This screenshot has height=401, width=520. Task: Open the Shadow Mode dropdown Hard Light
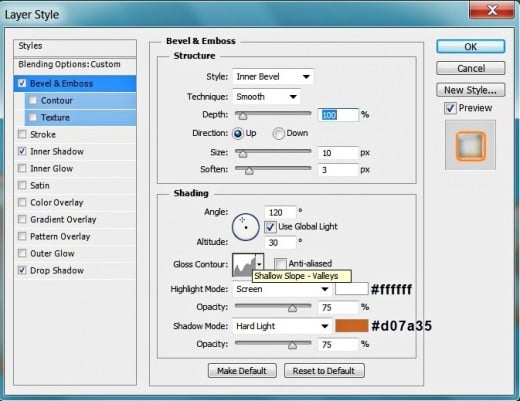click(x=282, y=326)
